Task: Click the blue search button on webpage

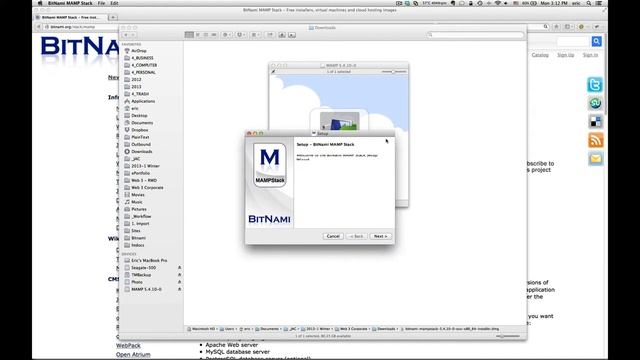Action: tap(596, 42)
